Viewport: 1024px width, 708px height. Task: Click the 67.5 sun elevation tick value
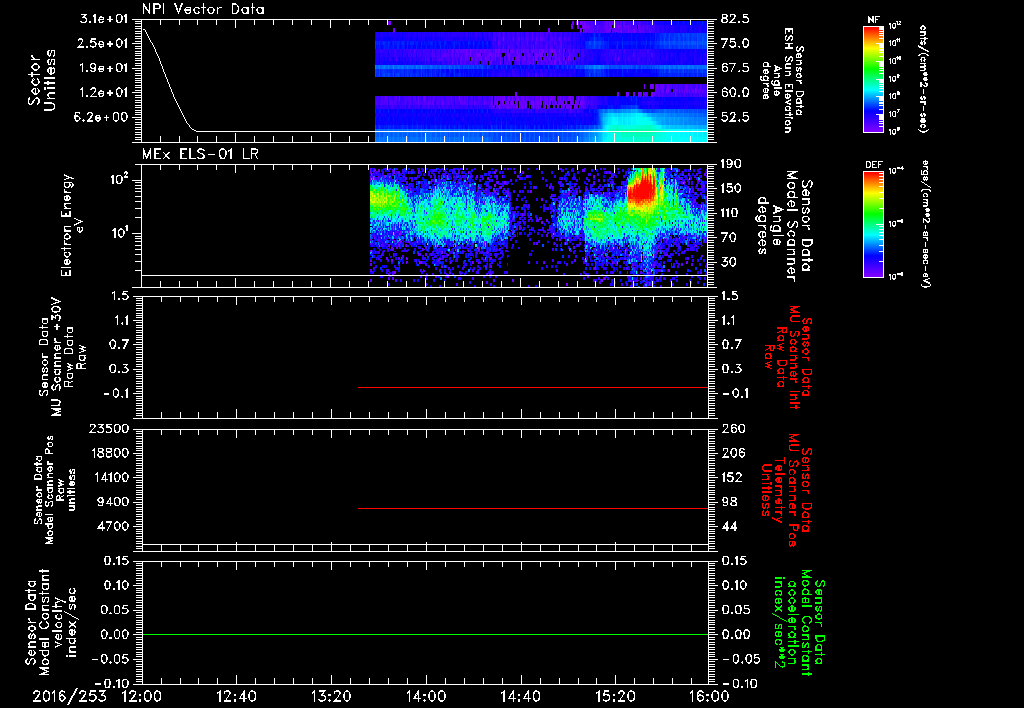735,68
